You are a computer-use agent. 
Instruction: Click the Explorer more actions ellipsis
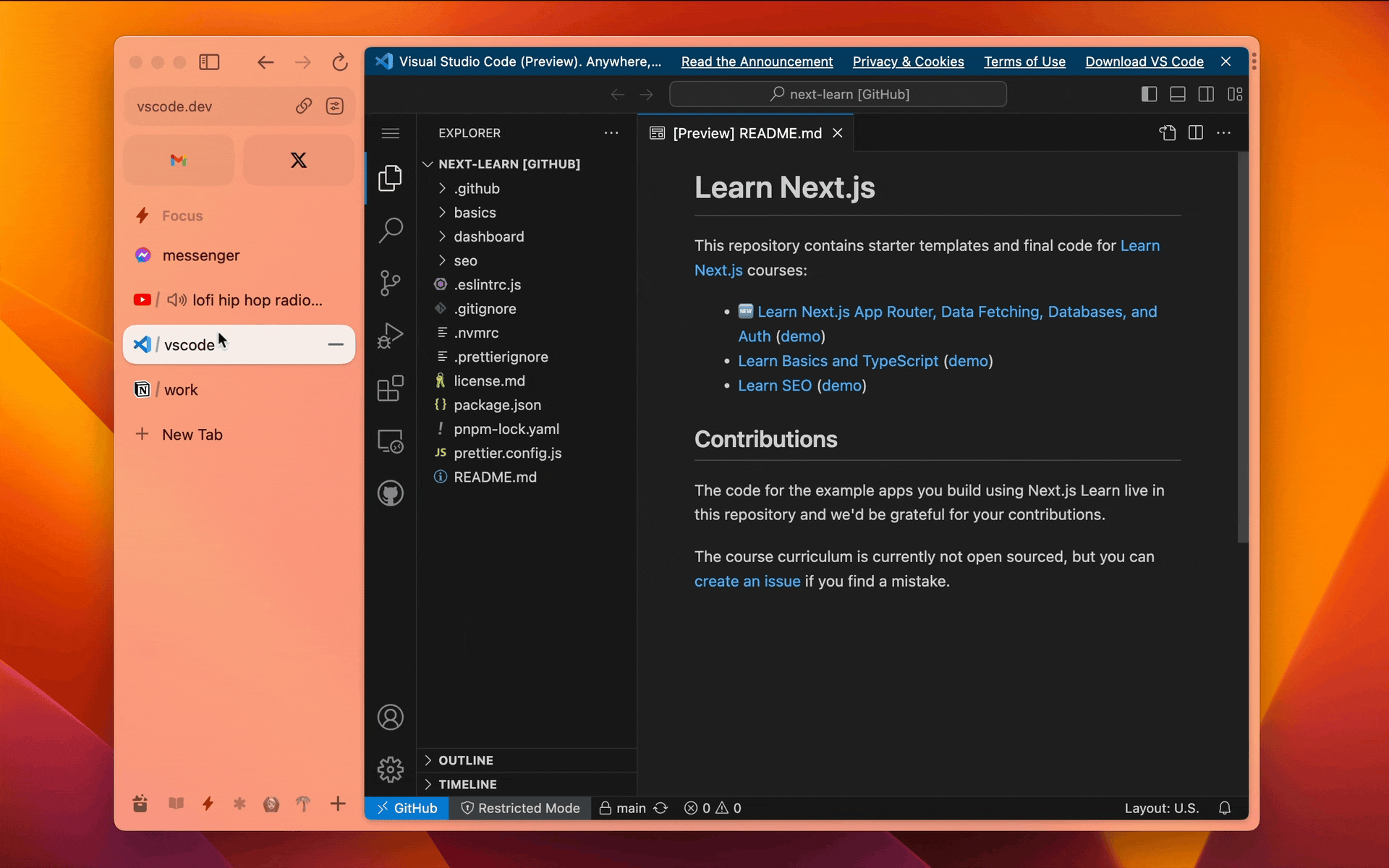[611, 133]
